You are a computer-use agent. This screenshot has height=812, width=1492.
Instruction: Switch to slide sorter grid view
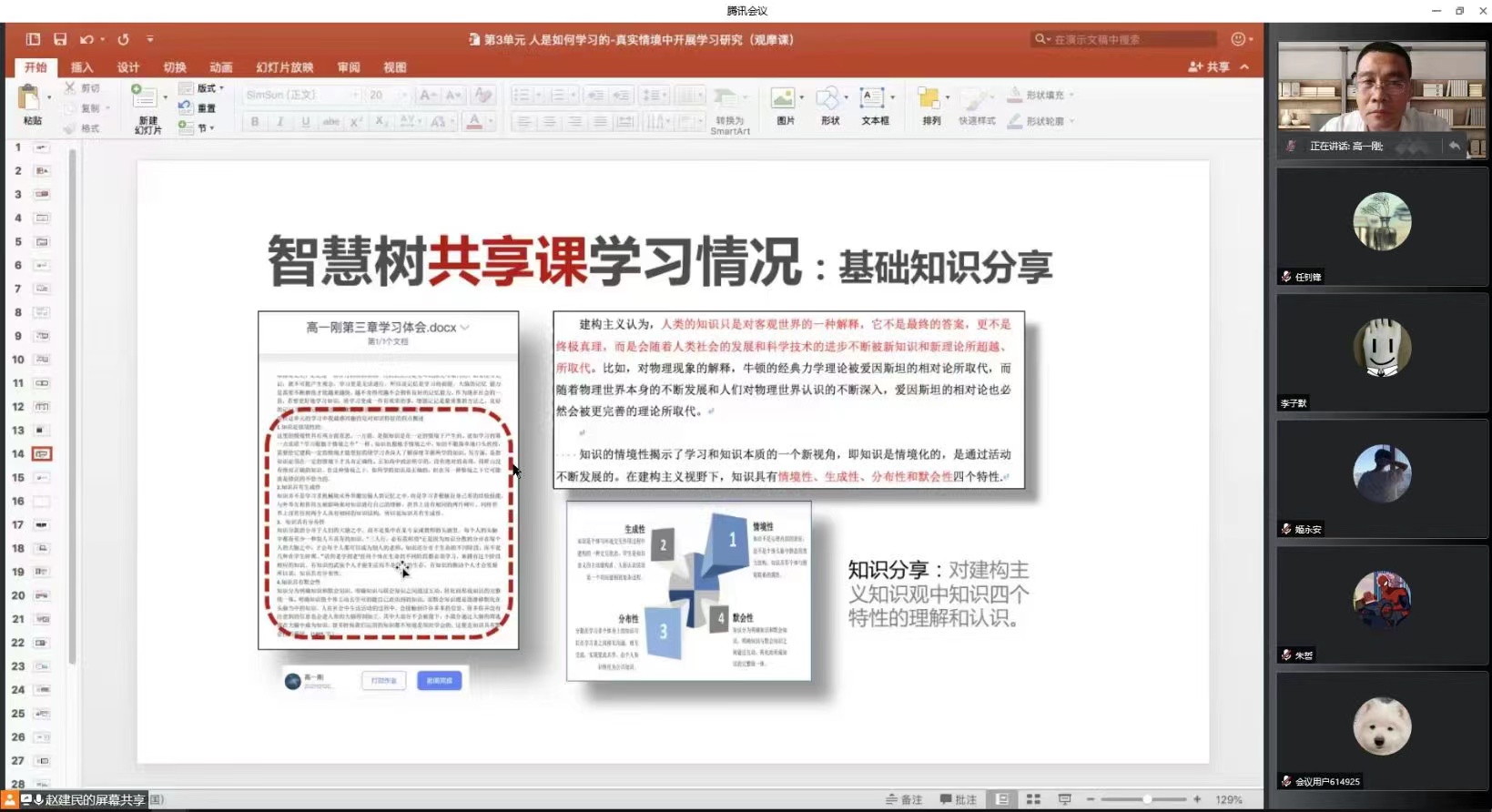1033,799
